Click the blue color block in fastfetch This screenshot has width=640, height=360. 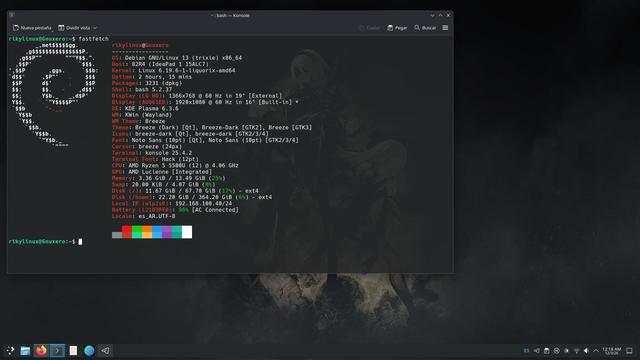[x=157, y=232]
